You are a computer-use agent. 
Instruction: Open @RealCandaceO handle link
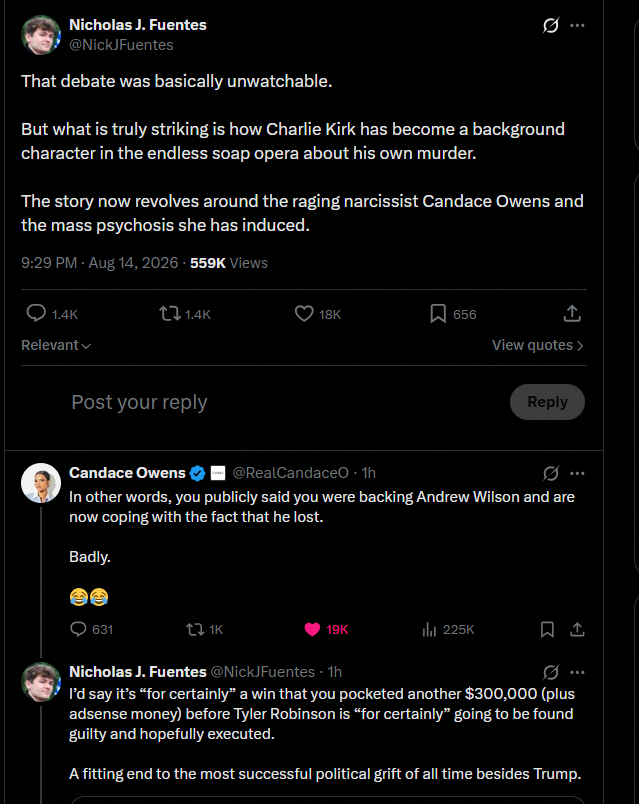coord(290,473)
